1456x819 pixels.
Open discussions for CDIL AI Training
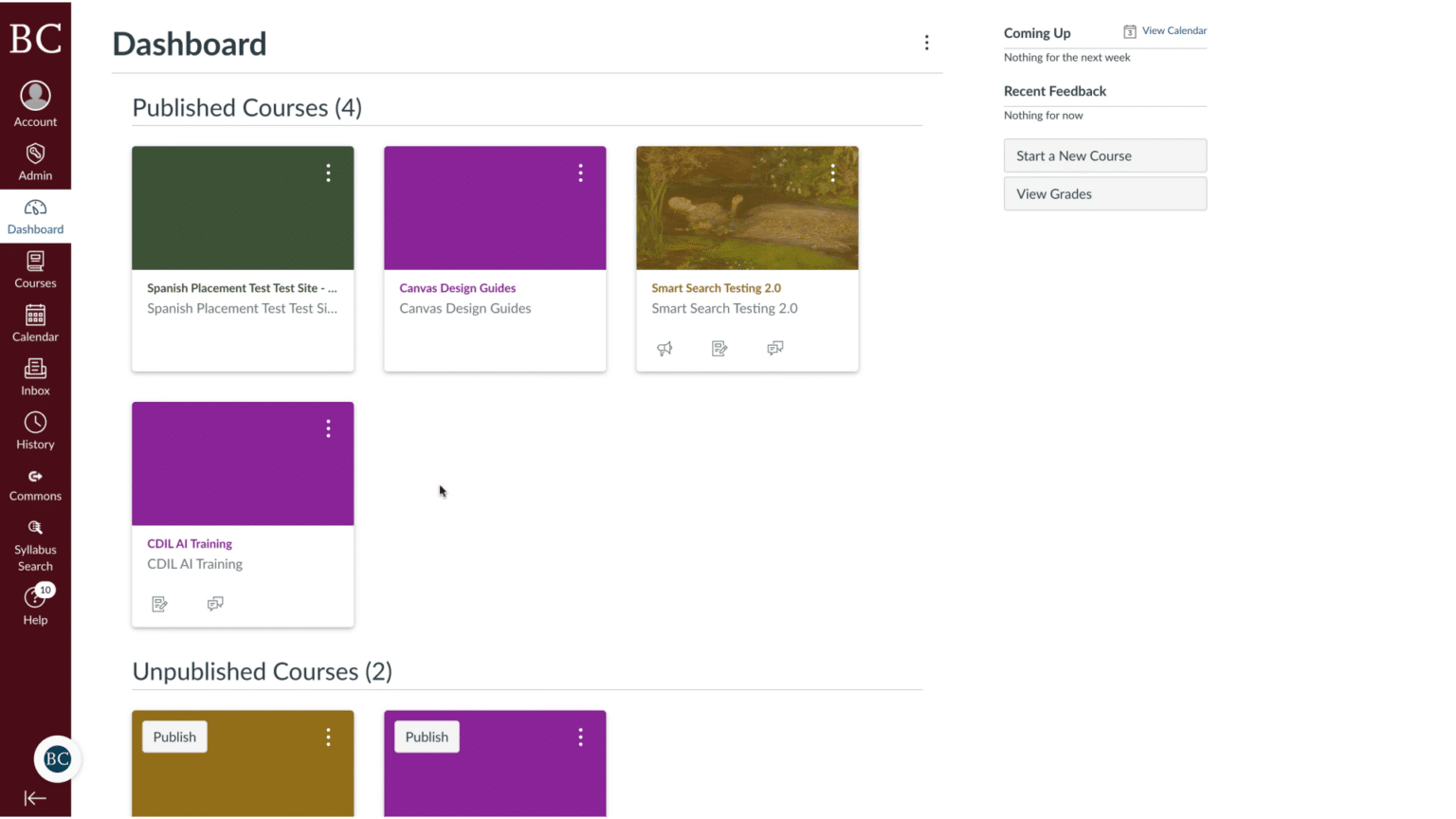tap(215, 604)
